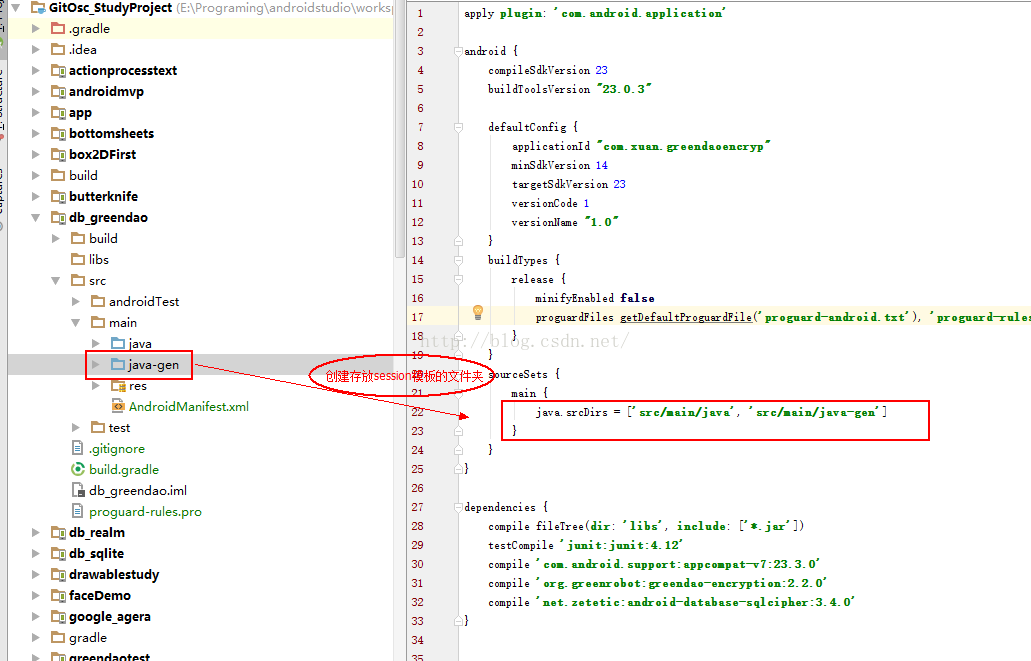The width and height of the screenshot is (1031, 661).
Task: Fold the defaultConfig block at line 7
Action: 458,127
